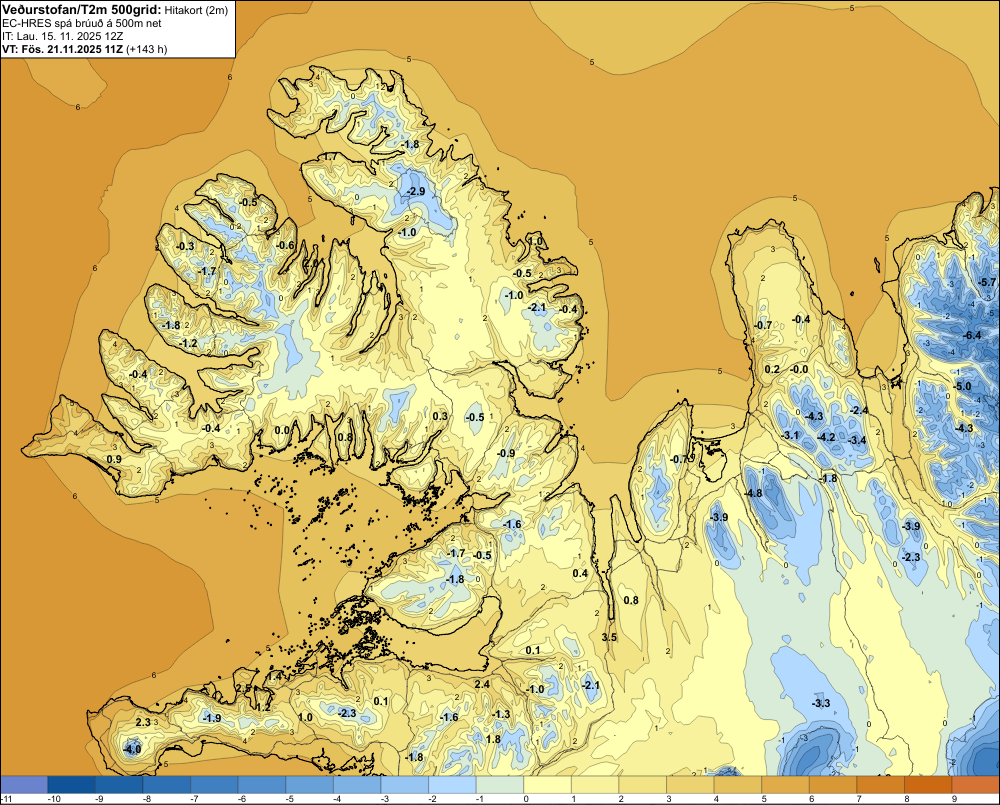Click the 2.5 temperature label

tap(244, 688)
